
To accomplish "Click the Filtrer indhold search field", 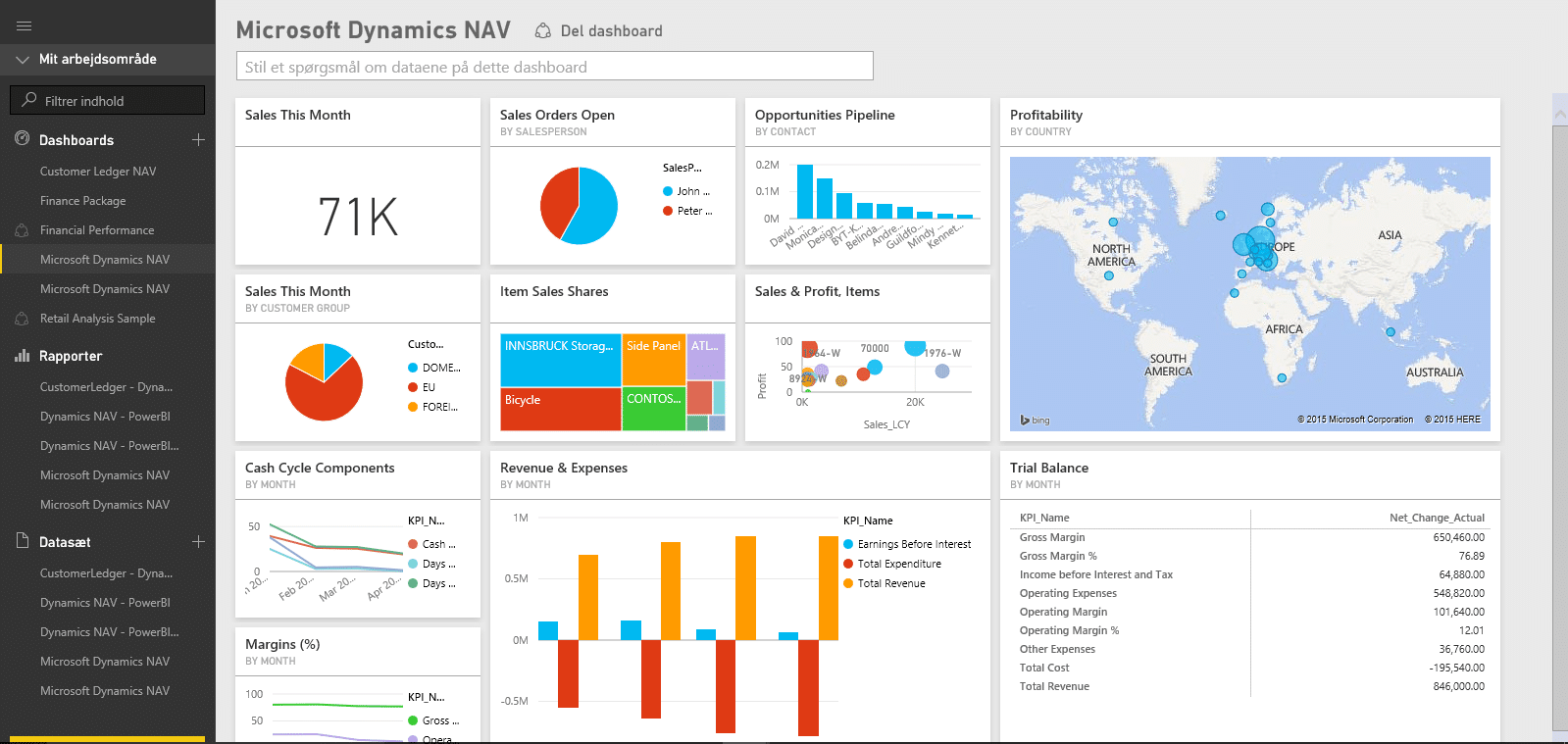I will point(108,100).
